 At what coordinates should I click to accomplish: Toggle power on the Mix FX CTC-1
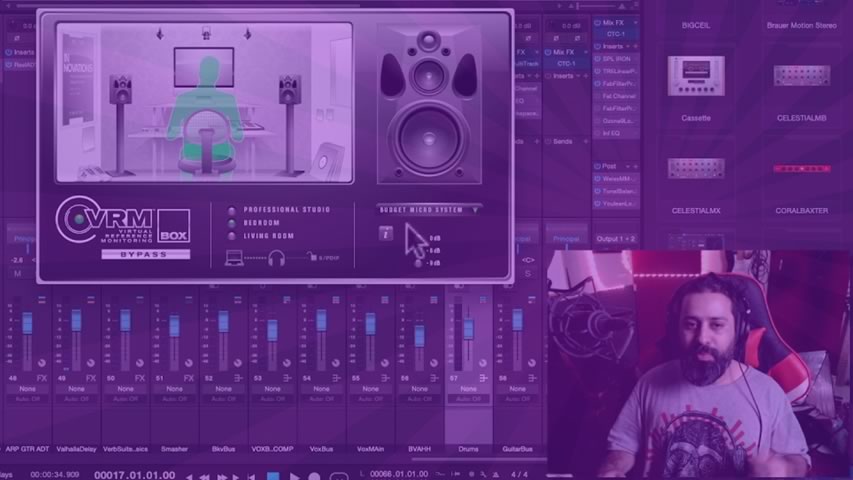(x=597, y=23)
